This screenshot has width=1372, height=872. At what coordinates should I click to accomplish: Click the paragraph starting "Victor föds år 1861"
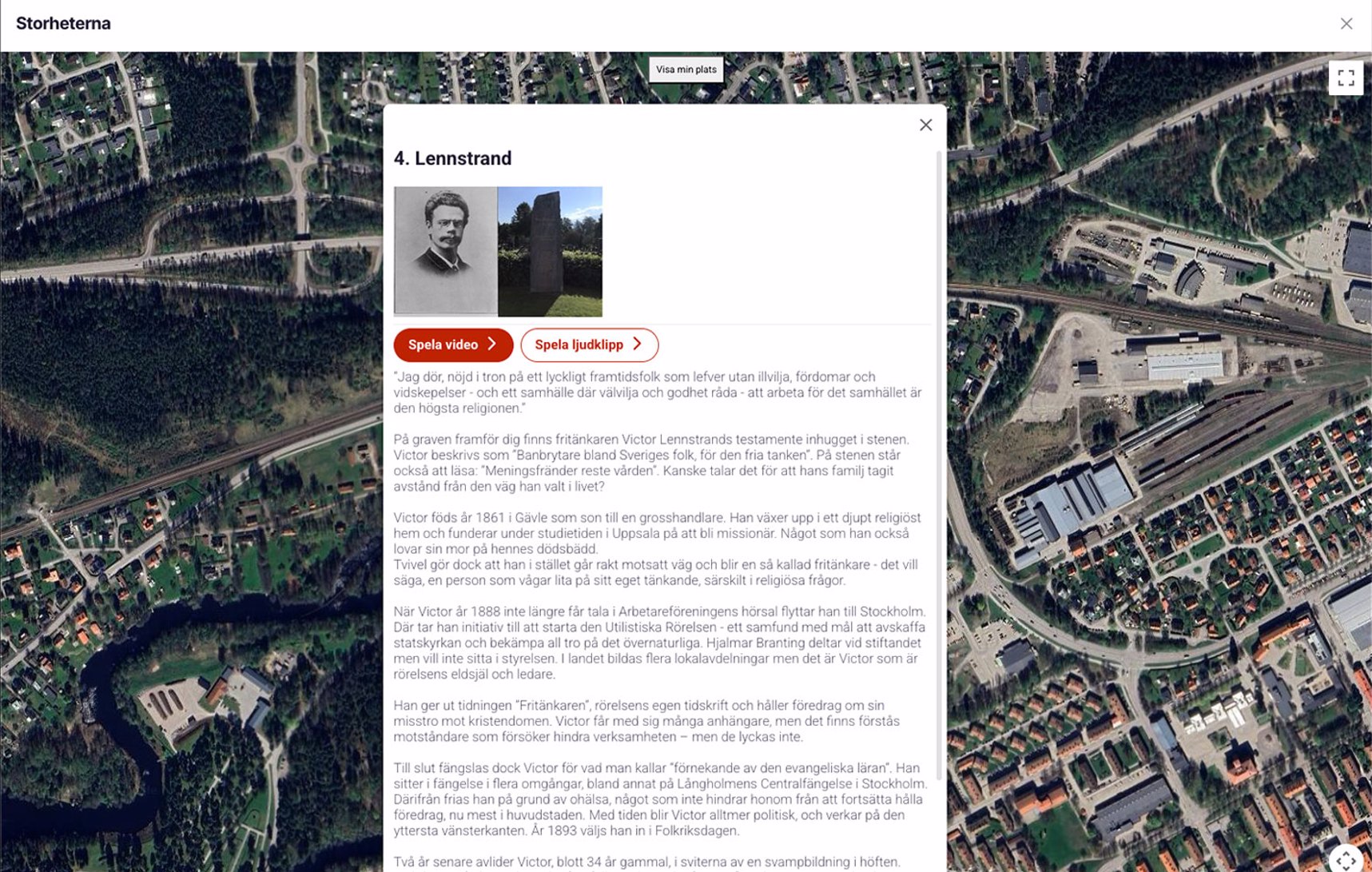click(657, 549)
